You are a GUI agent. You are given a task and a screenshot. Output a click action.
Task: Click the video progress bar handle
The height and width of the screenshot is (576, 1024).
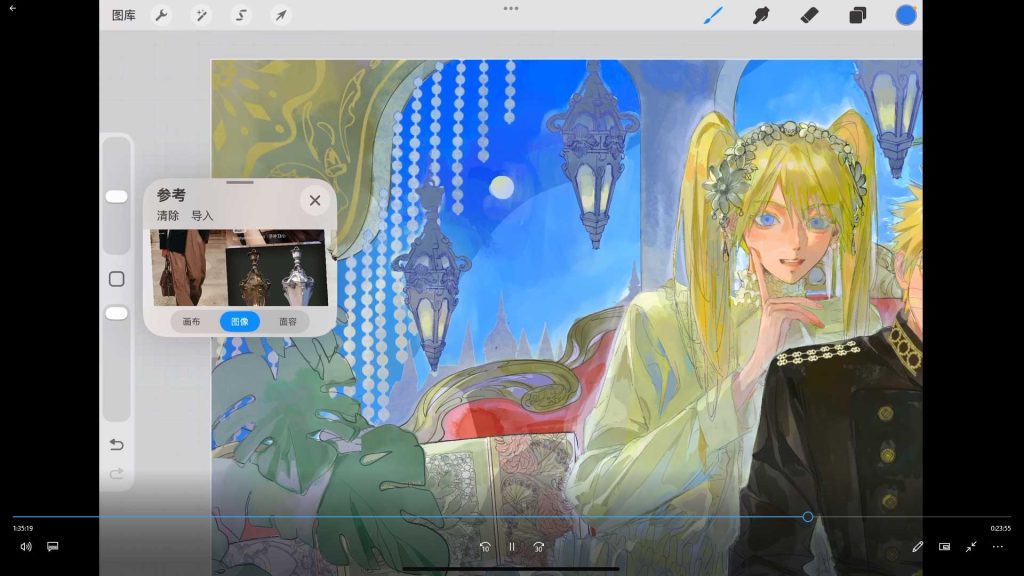[808, 517]
